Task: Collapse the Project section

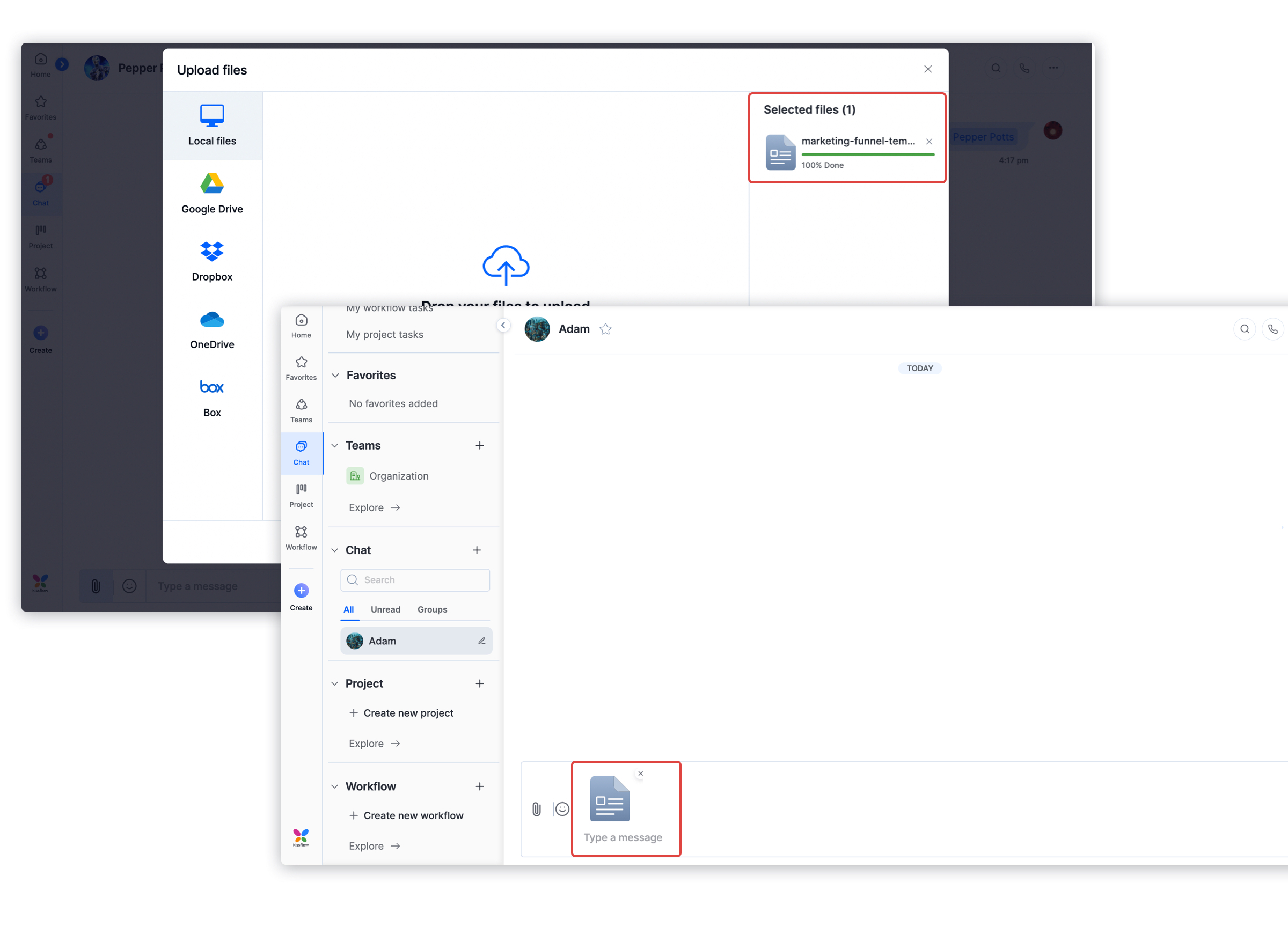Action: click(335, 683)
